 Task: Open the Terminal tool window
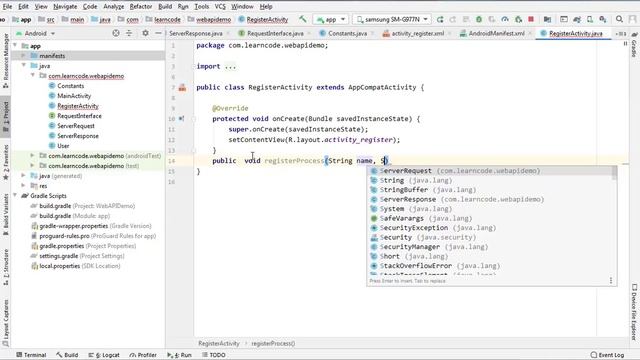pyautogui.click(x=31, y=355)
